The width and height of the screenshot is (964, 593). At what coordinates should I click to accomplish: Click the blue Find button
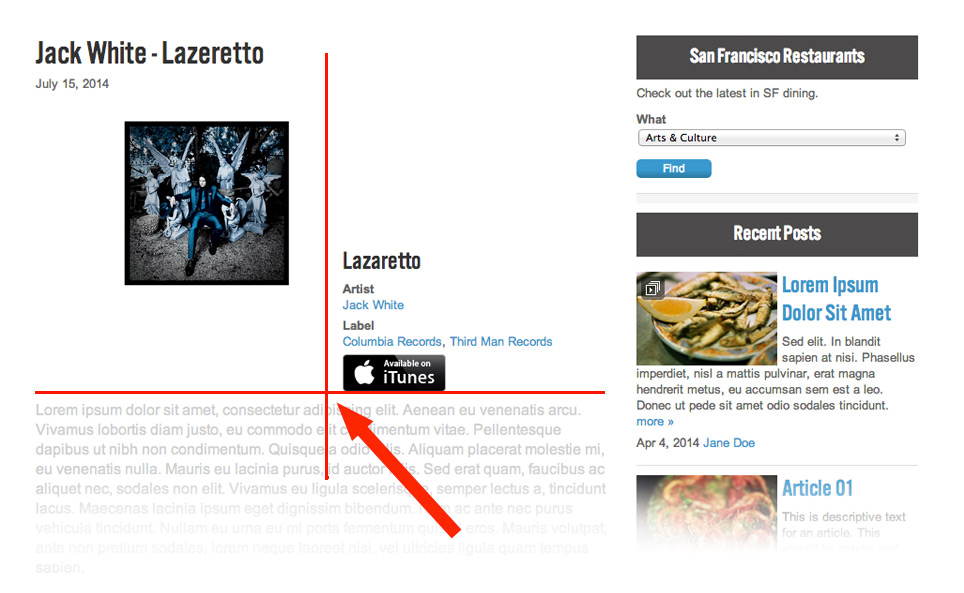click(674, 168)
